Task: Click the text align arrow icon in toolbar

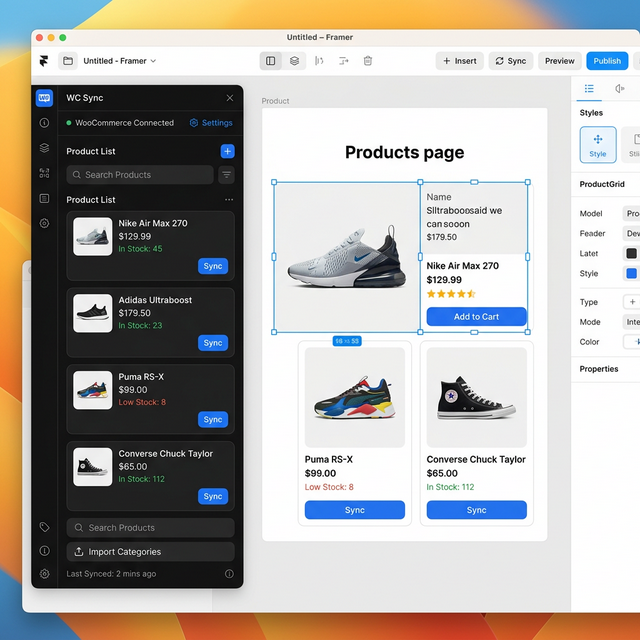Action: click(x=344, y=61)
